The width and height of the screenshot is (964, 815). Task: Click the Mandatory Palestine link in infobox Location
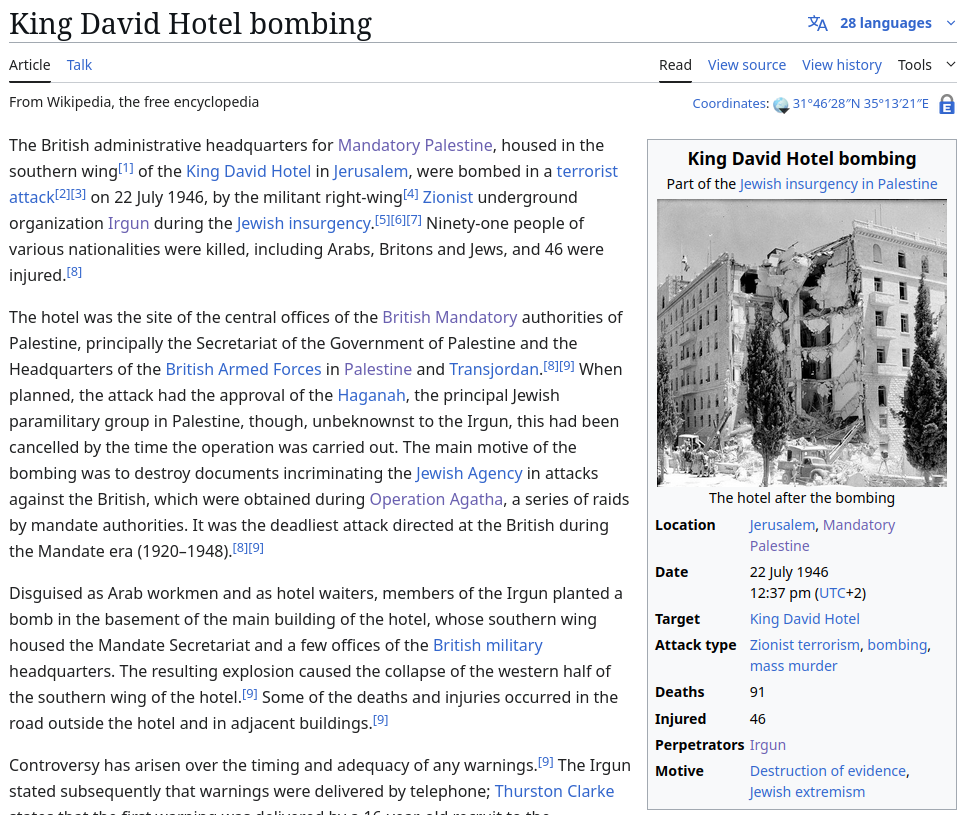[822, 535]
